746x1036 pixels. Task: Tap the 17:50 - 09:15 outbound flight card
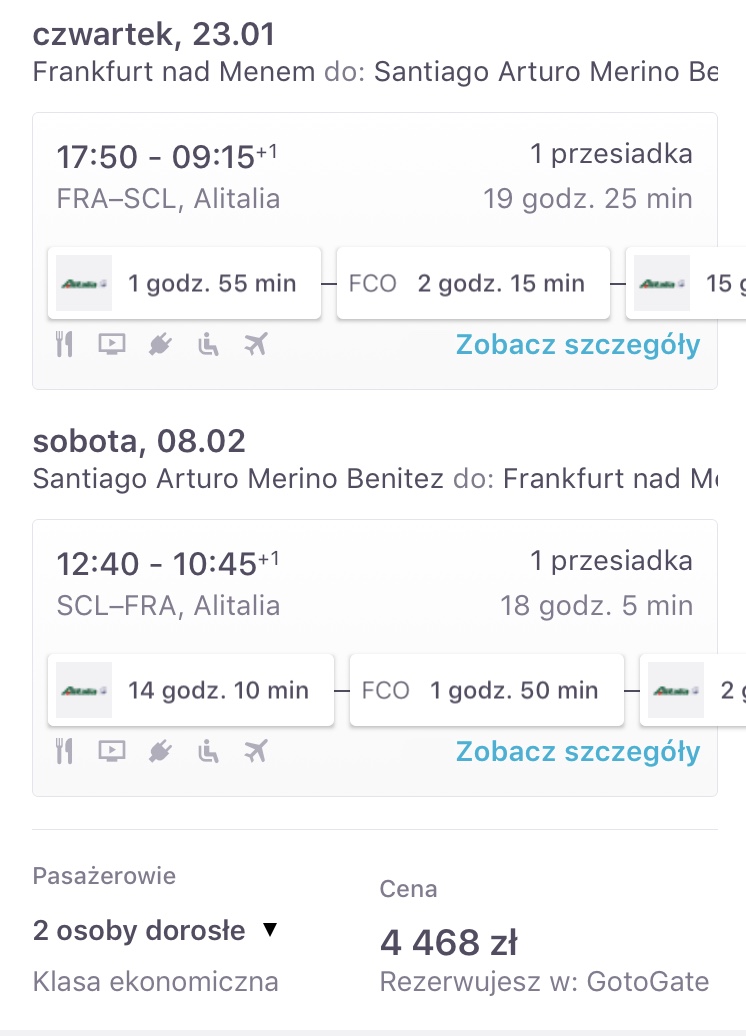(x=375, y=251)
